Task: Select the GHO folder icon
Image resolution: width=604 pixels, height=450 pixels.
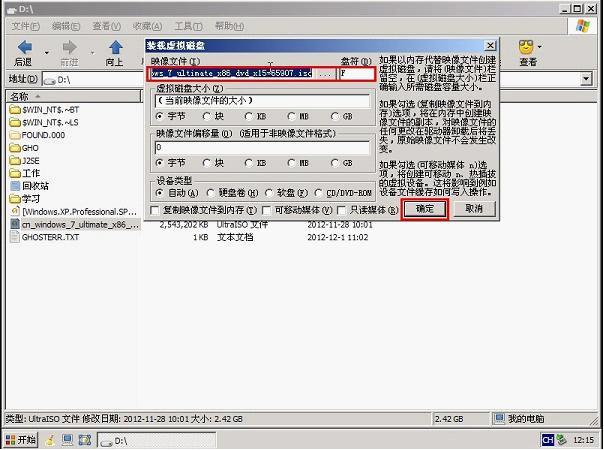Action: tap(15, 148)
